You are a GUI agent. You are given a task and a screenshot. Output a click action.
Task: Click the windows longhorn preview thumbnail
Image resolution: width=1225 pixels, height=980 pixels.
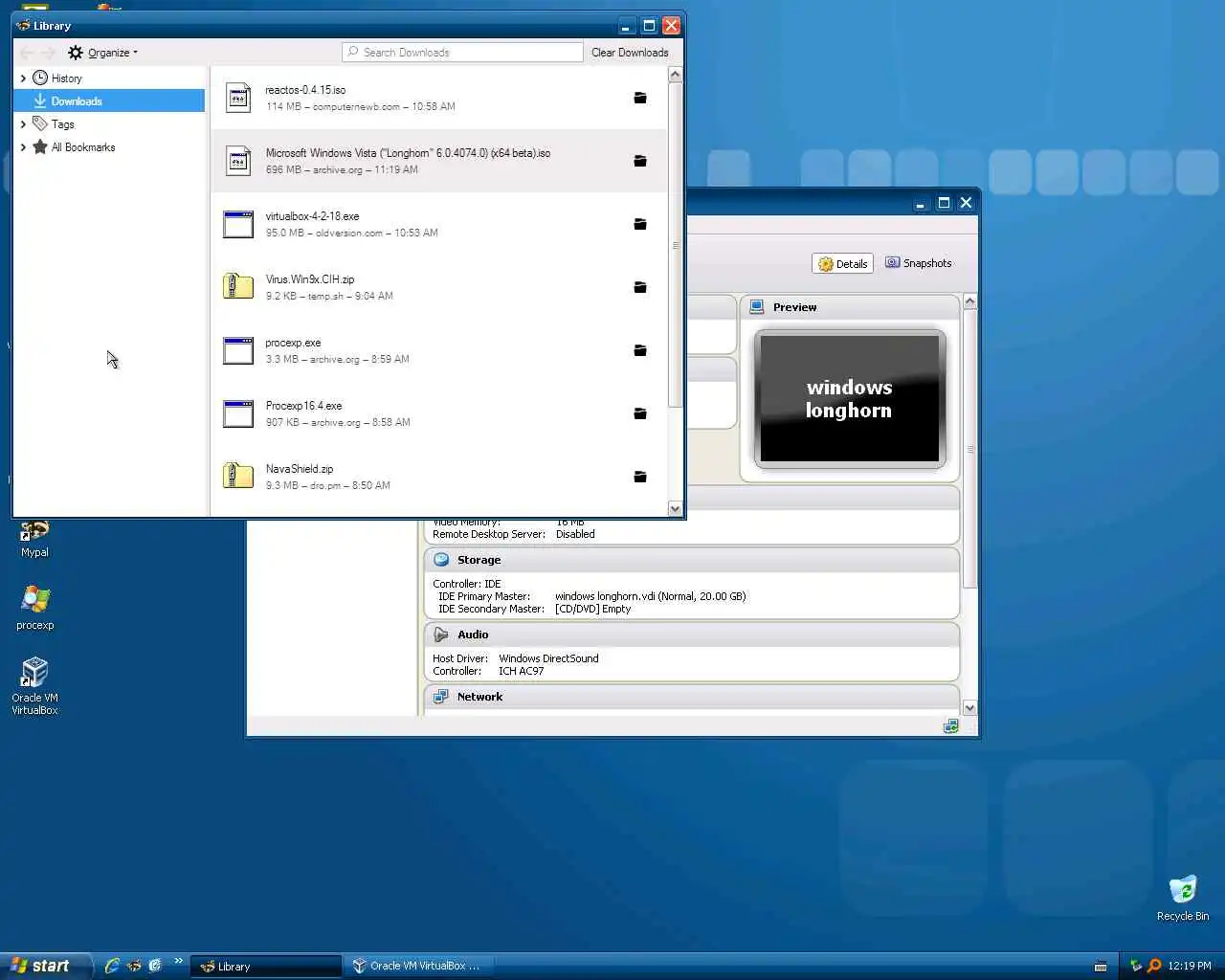850,398
